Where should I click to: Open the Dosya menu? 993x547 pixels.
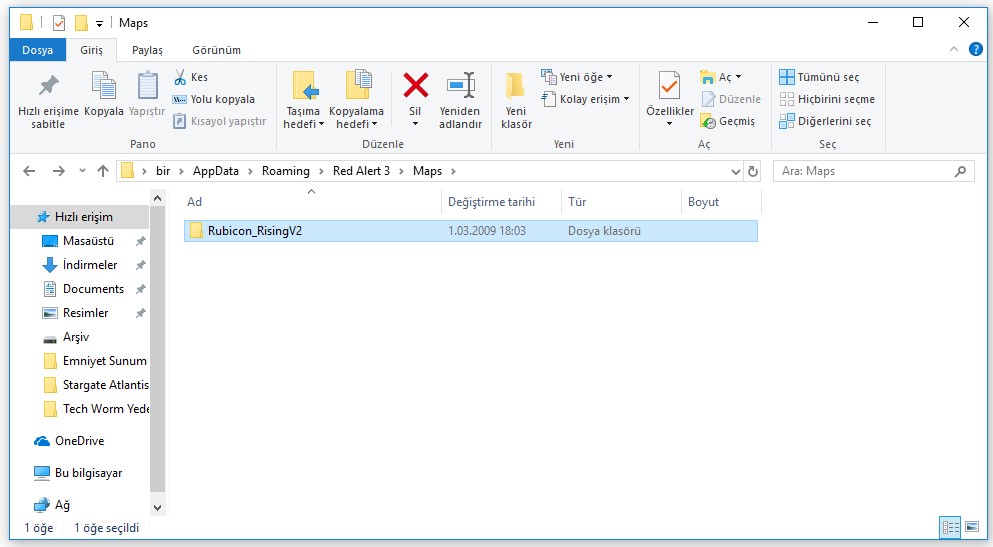click(x=37, y=50)
